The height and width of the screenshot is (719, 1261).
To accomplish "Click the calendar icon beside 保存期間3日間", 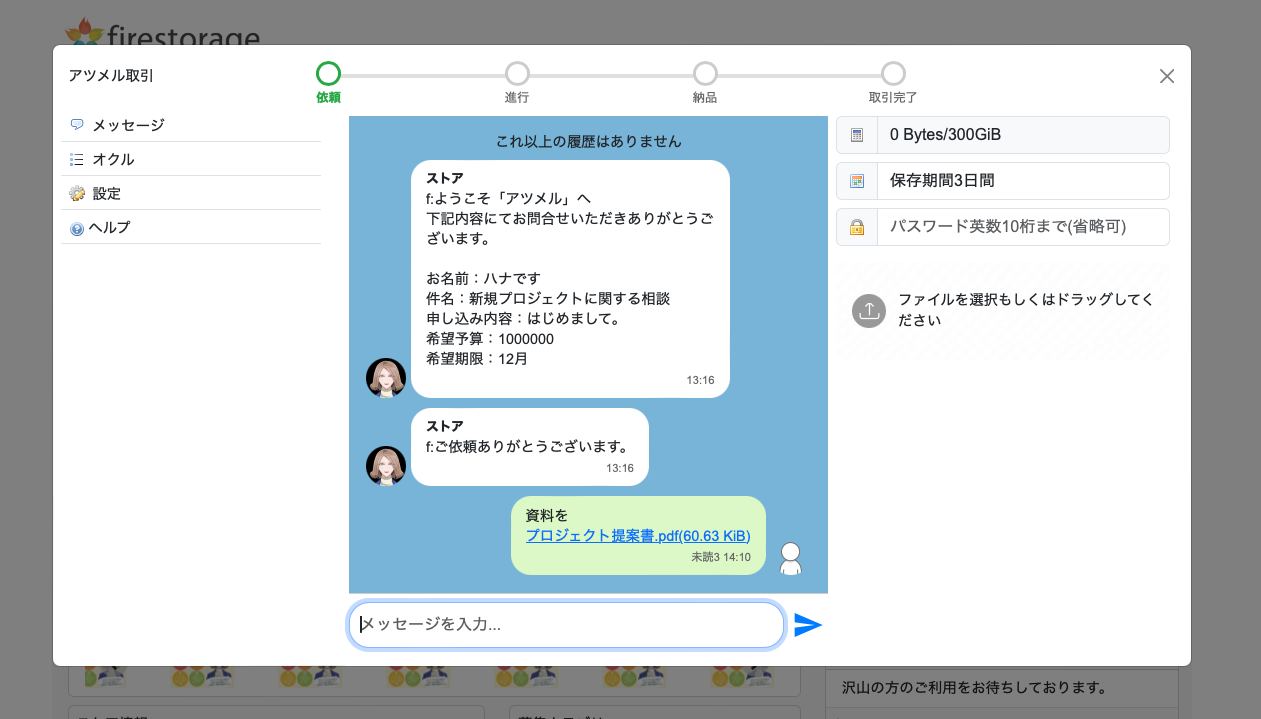I will click(x=857, y=181).
